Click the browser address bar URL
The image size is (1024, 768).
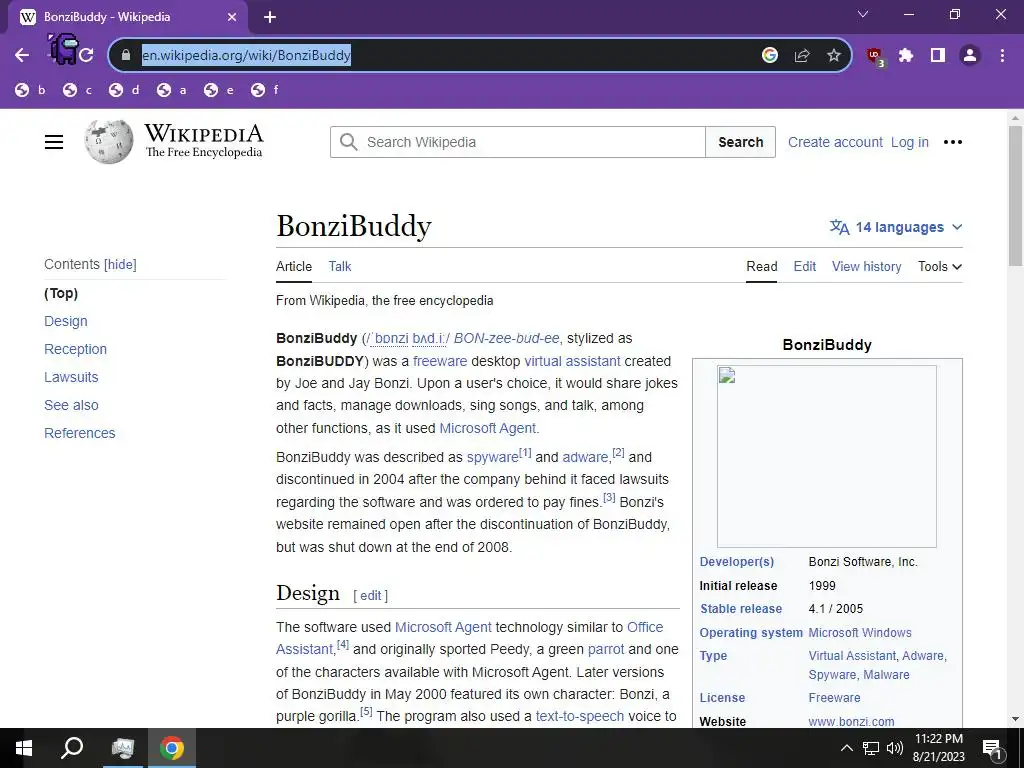[x=246, y=55]
